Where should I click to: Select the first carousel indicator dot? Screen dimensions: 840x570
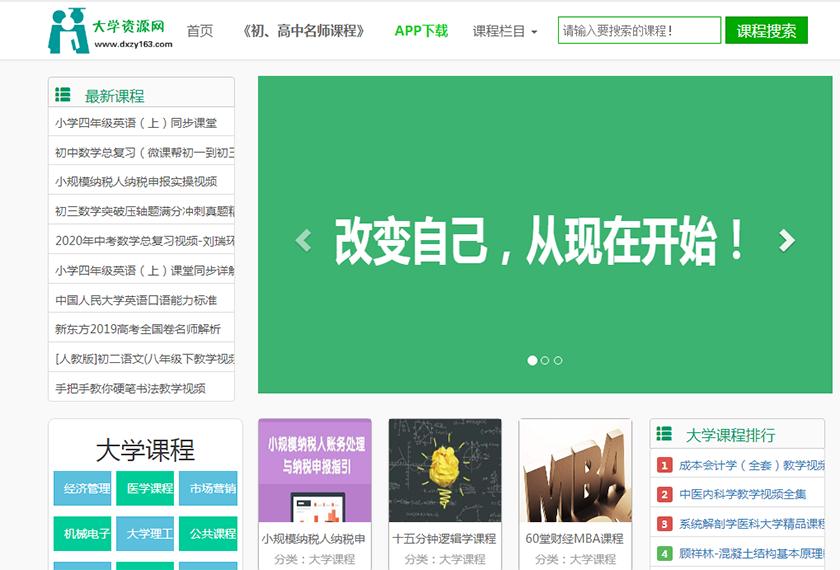tap(532, 361)
